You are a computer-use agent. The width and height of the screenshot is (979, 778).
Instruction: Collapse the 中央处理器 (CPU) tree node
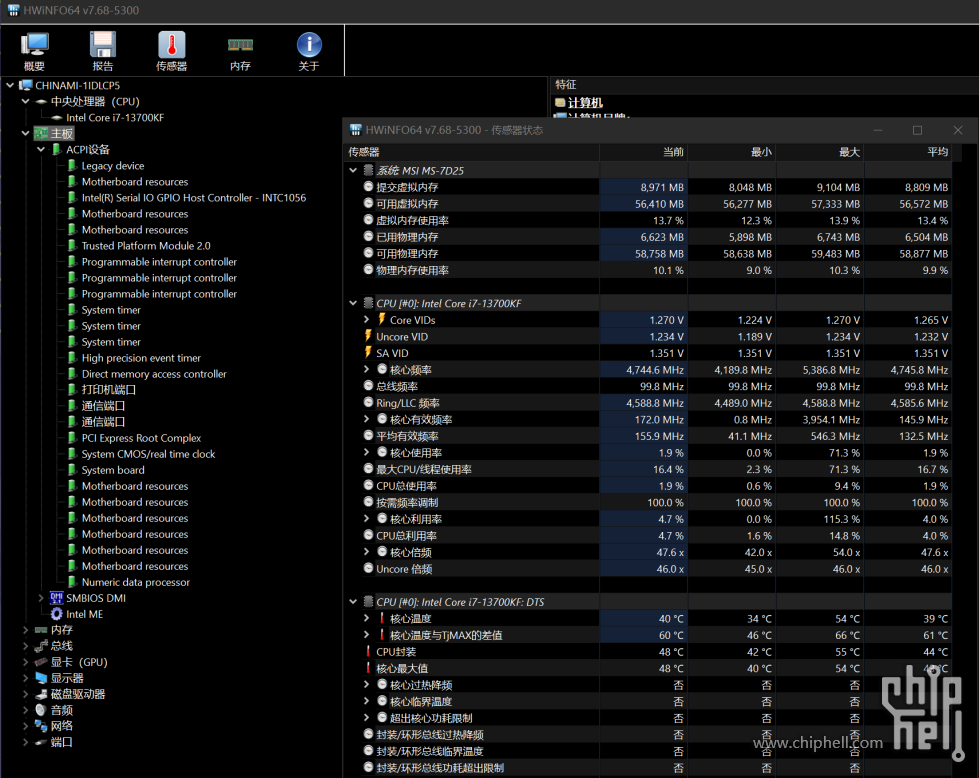click(x=26, y=101)
